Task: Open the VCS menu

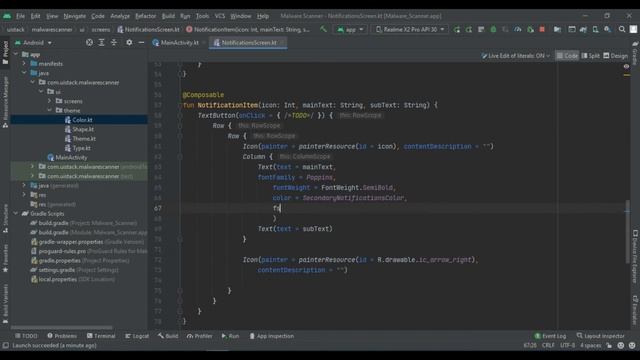Action: tap(220, 16)
